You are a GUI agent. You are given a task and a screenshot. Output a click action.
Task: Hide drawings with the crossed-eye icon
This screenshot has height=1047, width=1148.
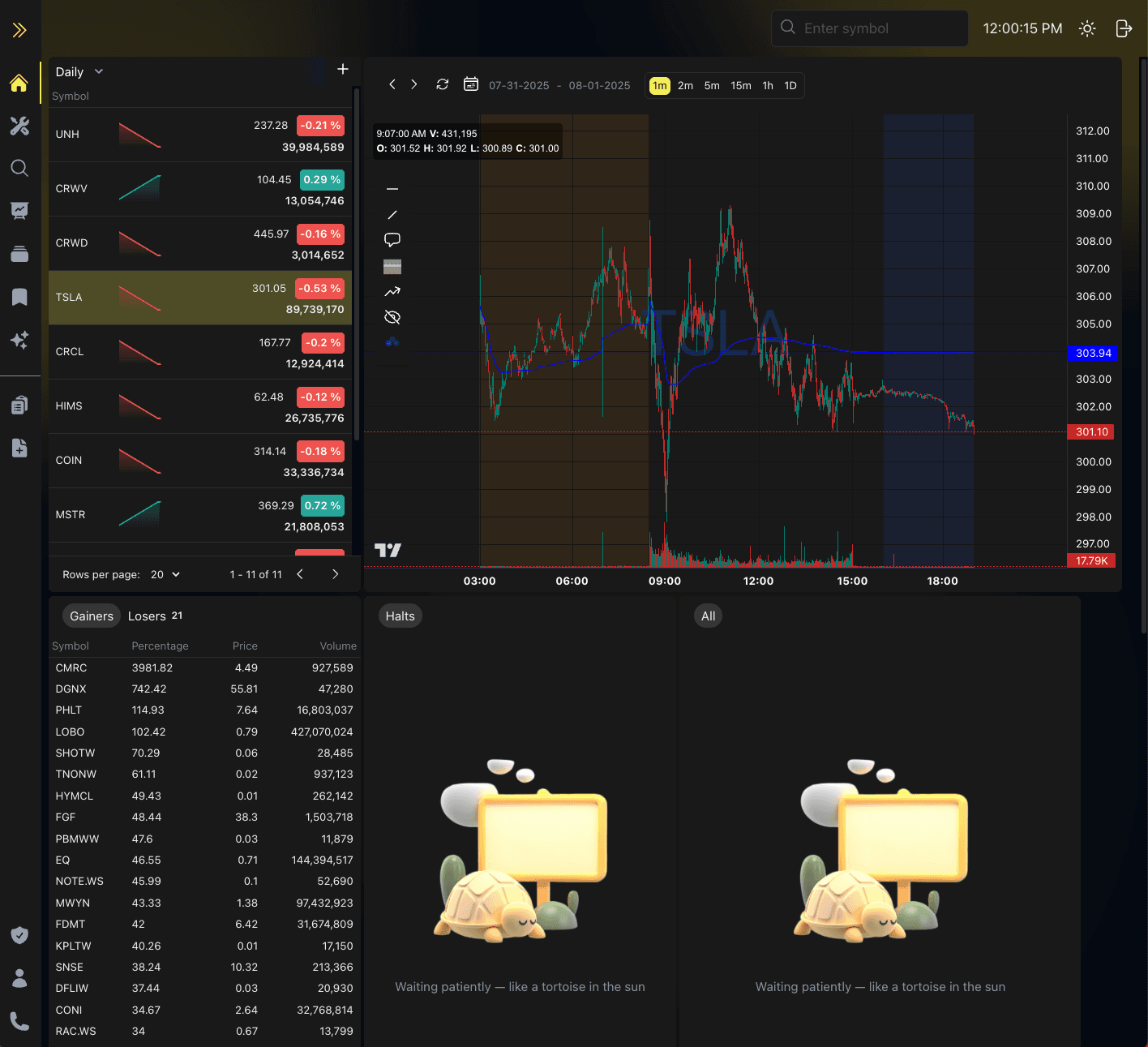click(392, 317)
